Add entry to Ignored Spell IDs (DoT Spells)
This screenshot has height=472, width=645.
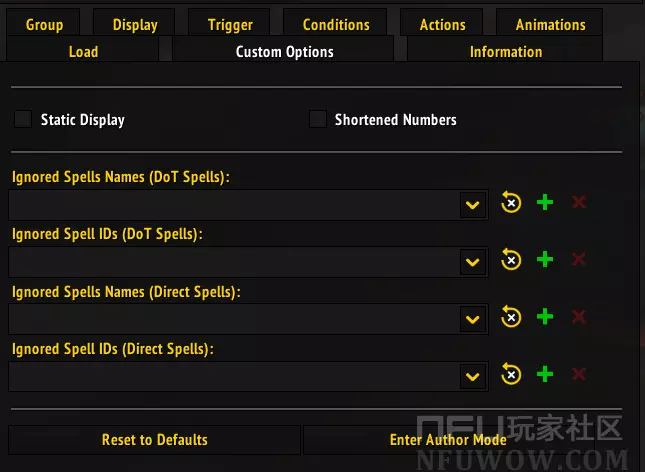coord(545,260)
